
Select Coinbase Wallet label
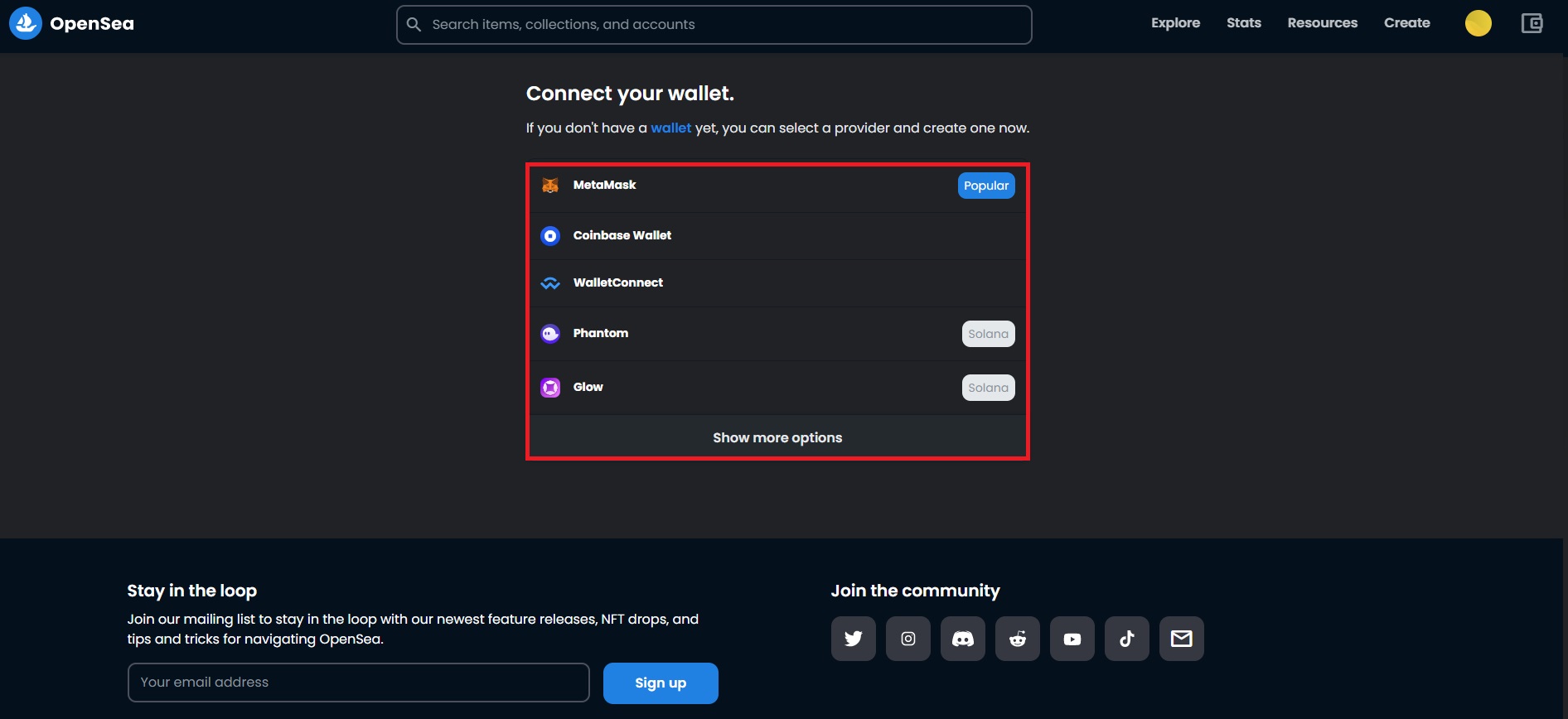point(622,235)
